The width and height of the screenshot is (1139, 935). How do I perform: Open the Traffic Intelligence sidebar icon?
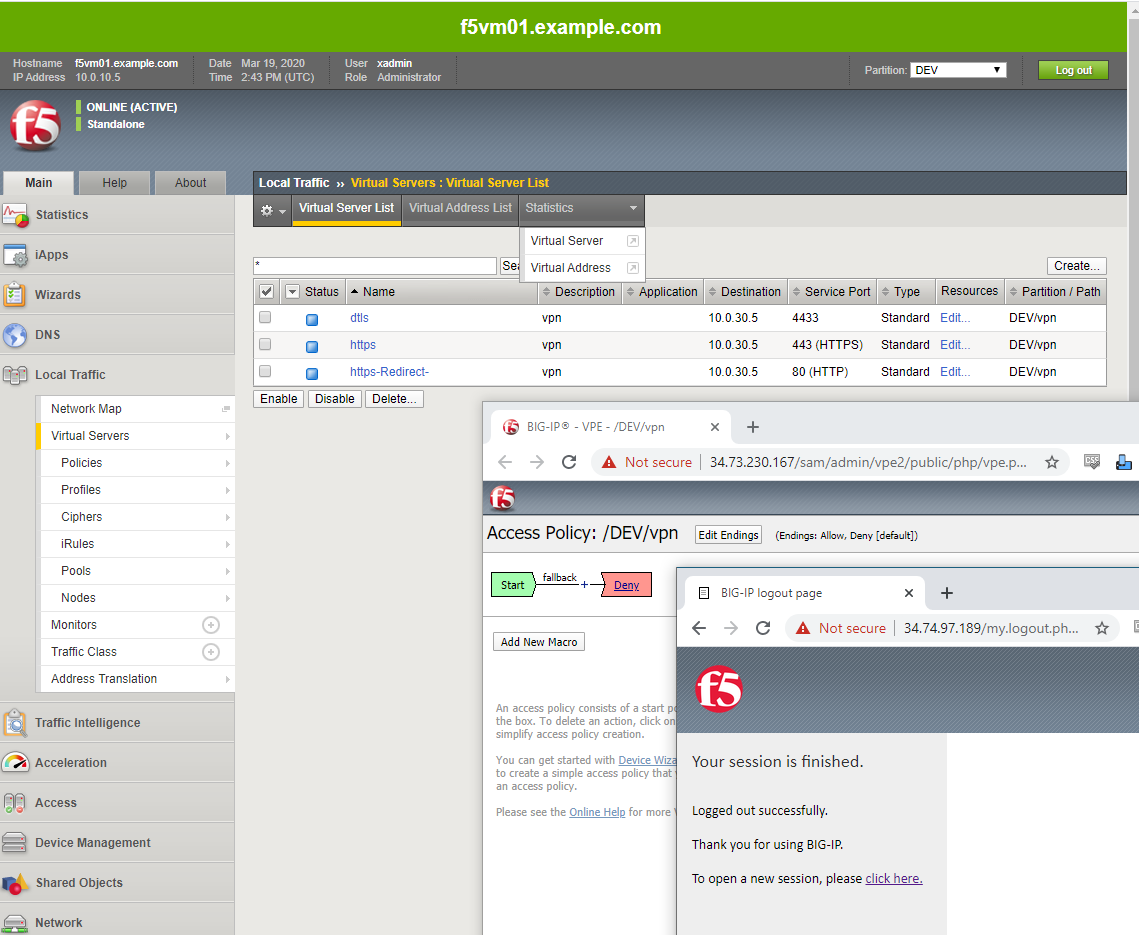click(x=15, y=723)
